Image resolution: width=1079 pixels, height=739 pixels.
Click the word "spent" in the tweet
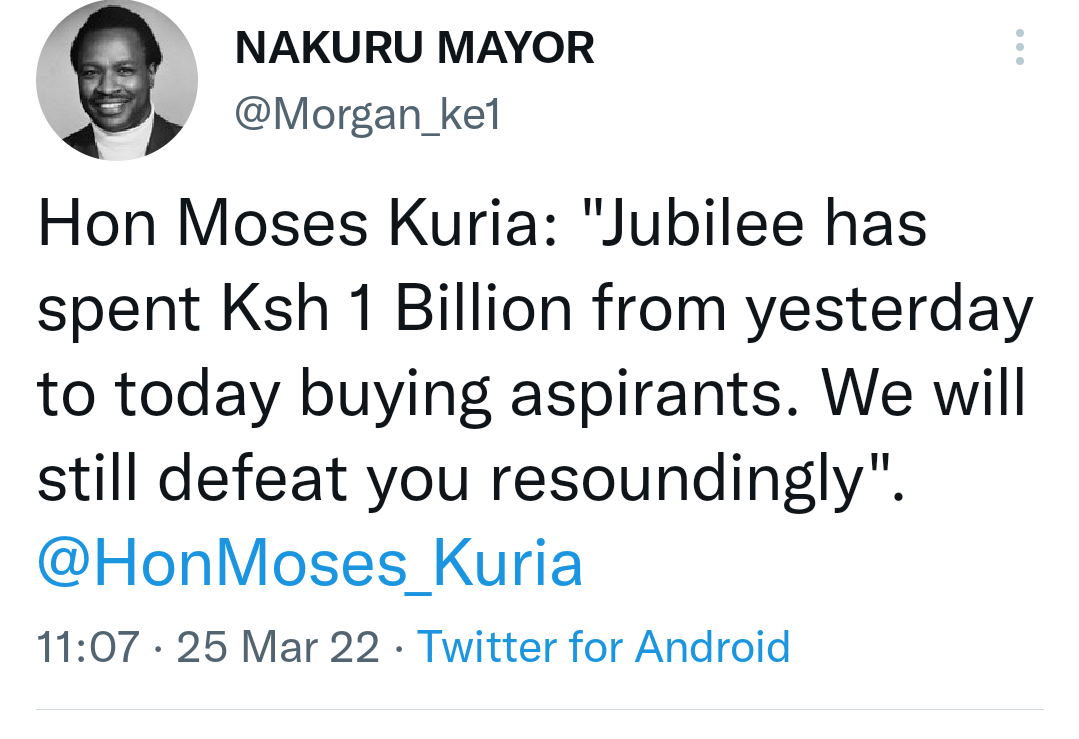[x=119, y=310]
